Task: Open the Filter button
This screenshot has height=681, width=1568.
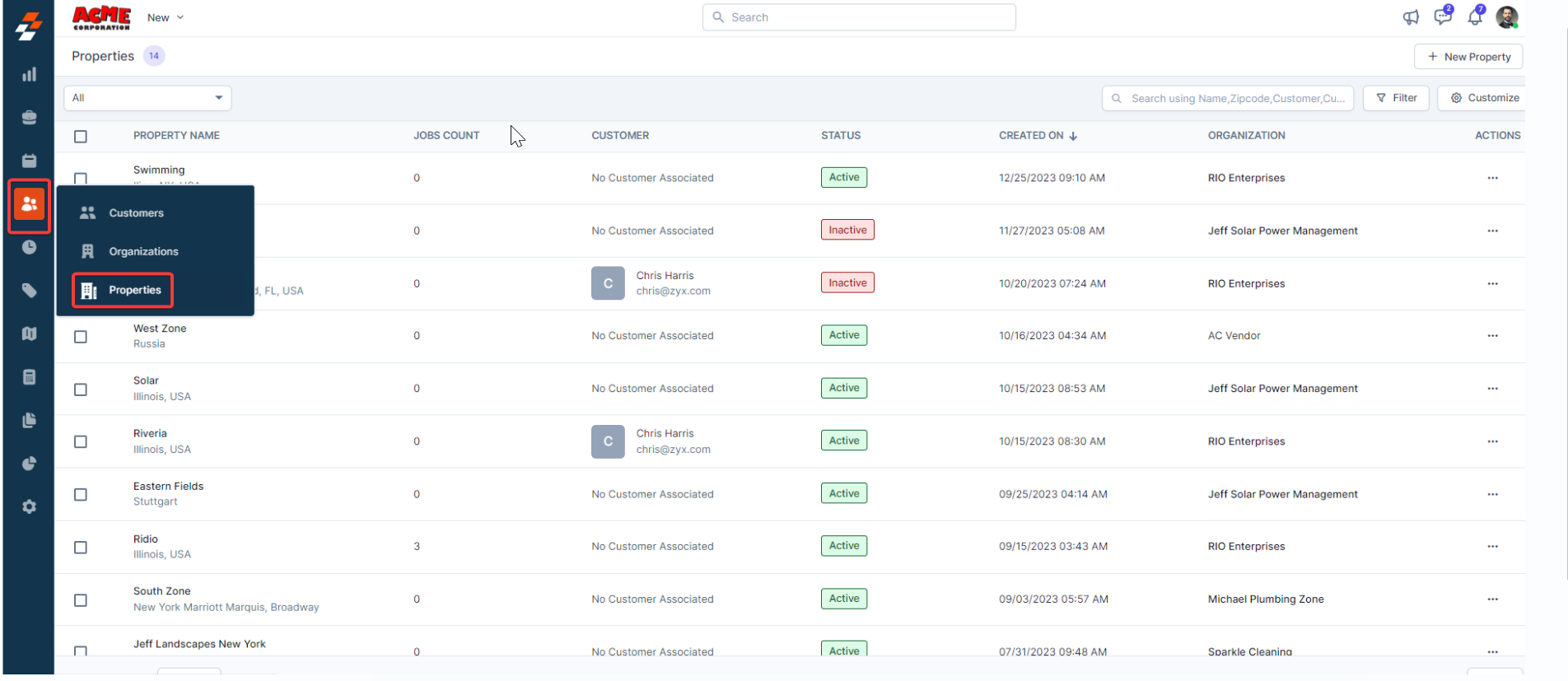Action: click(x=1396, y=98)
